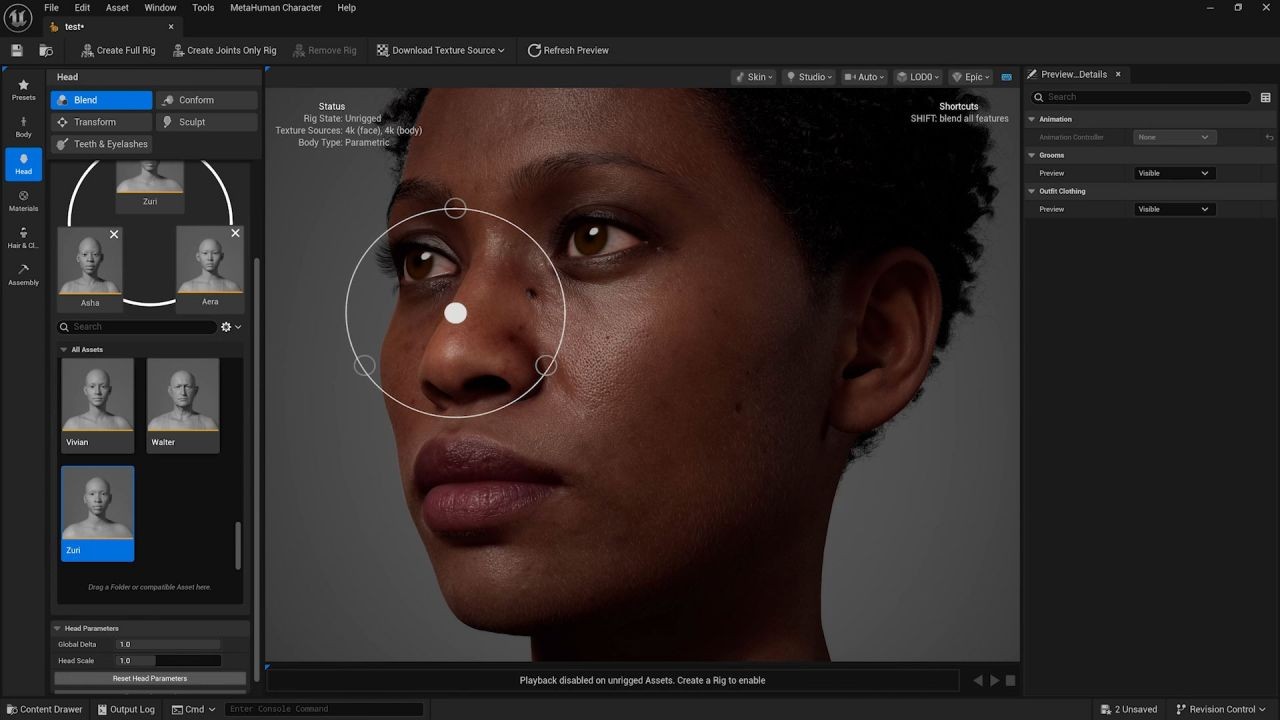Open the Skin view mode dropdown
1280x720 pixels.
(753, 77)
